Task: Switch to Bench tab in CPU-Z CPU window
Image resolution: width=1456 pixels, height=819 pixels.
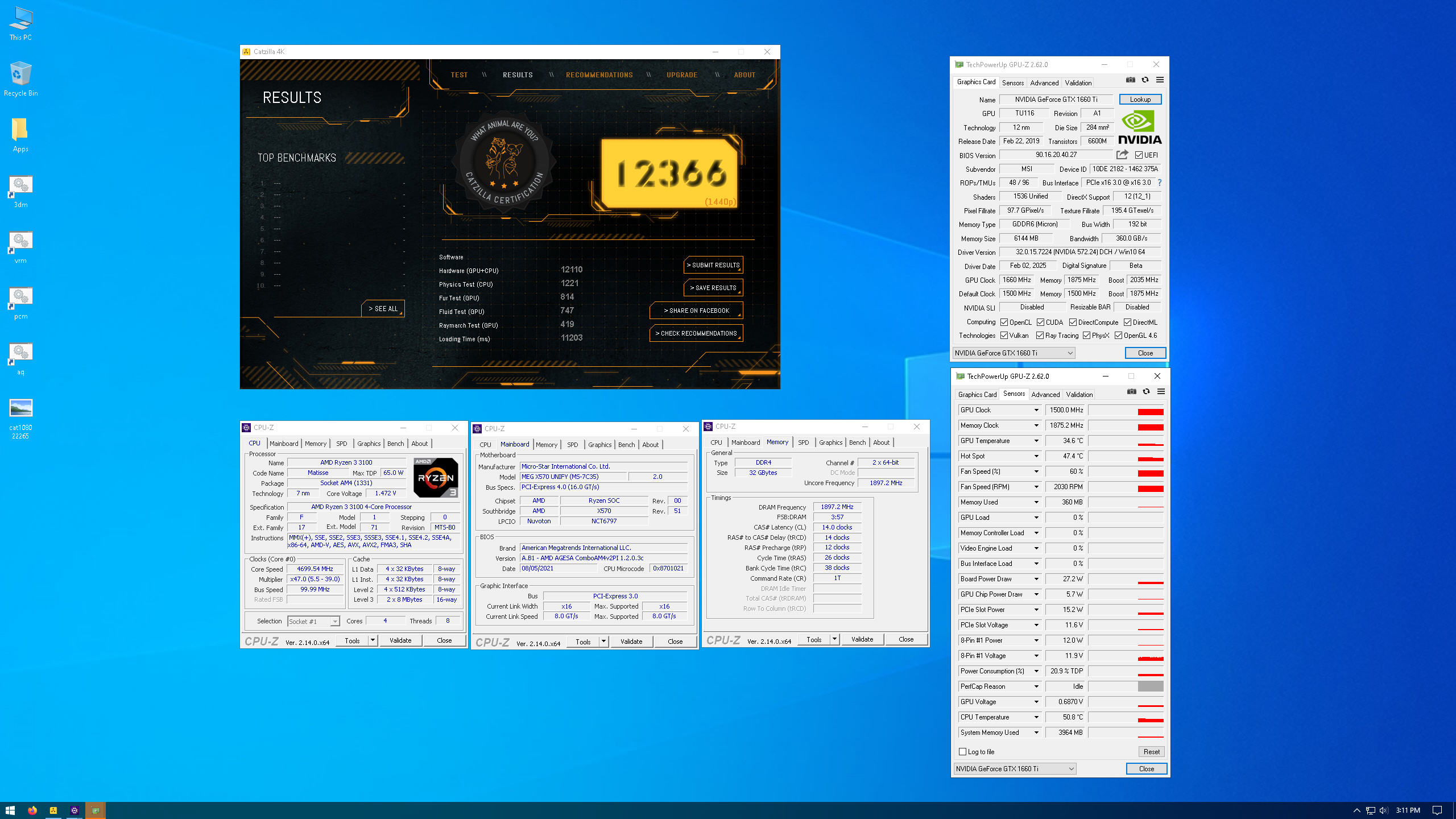Action: coord(396,444)
